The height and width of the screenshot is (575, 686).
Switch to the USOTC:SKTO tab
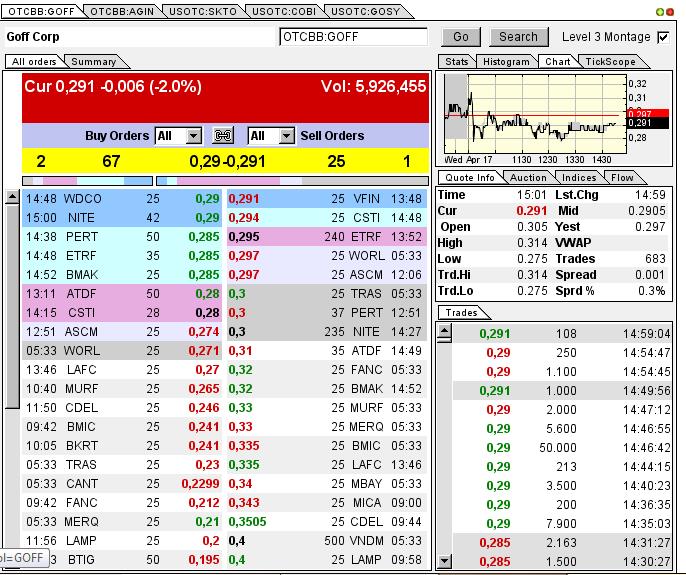(203, 11)
